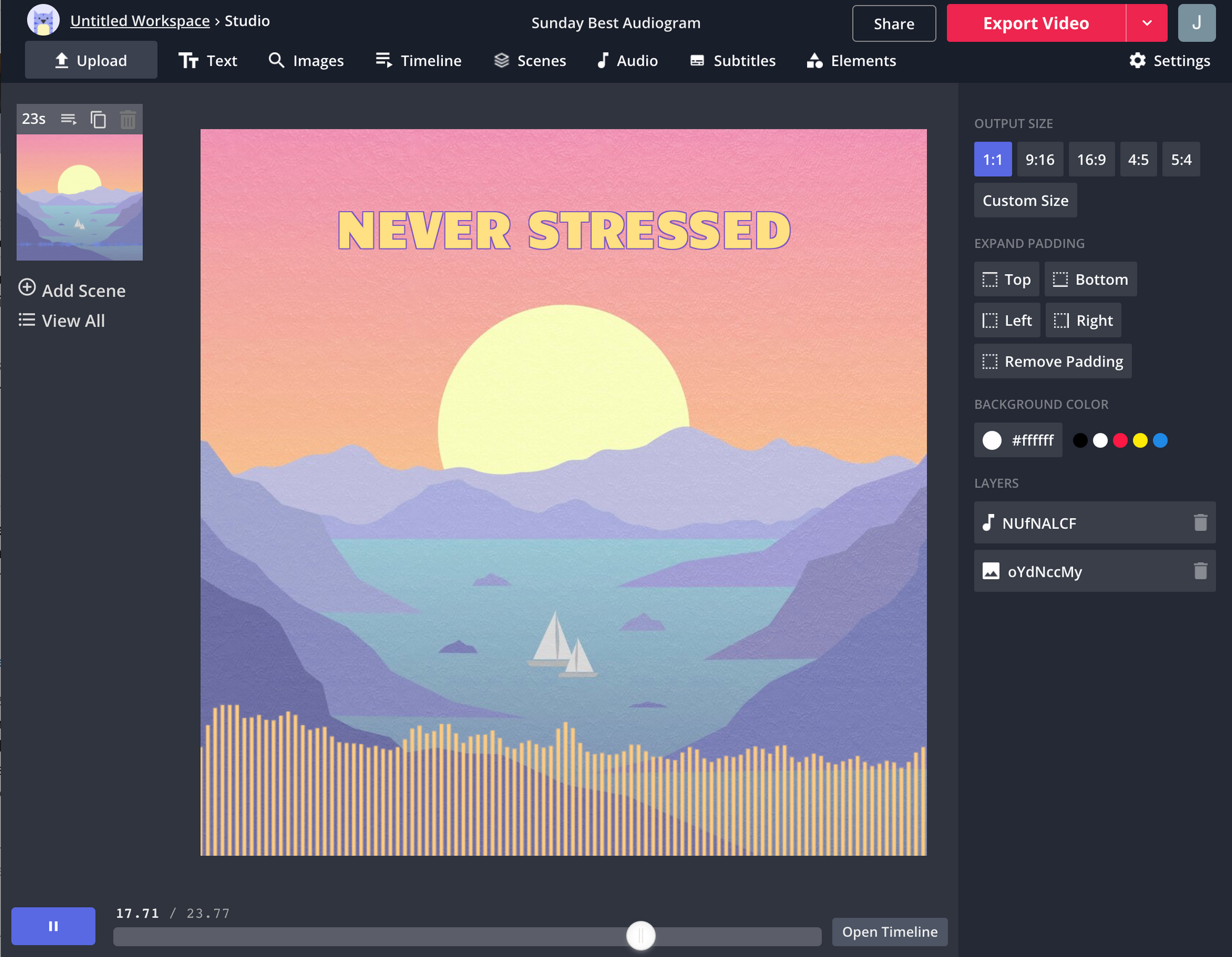Duplicate the 23s scene
The image size is (1232, 957).
(98, 119)
